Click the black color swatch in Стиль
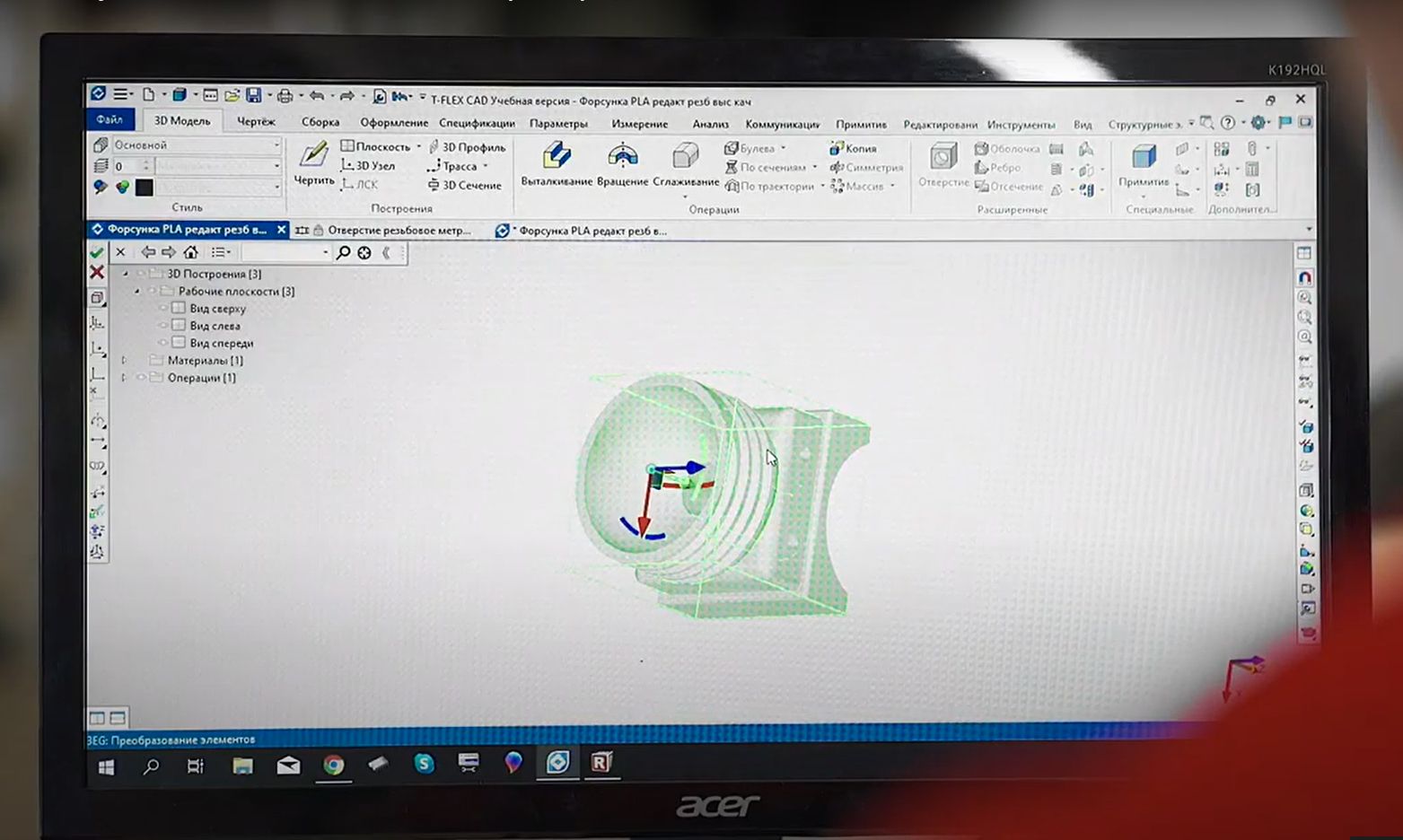The image size is (1403, 840). pos(145,188)
